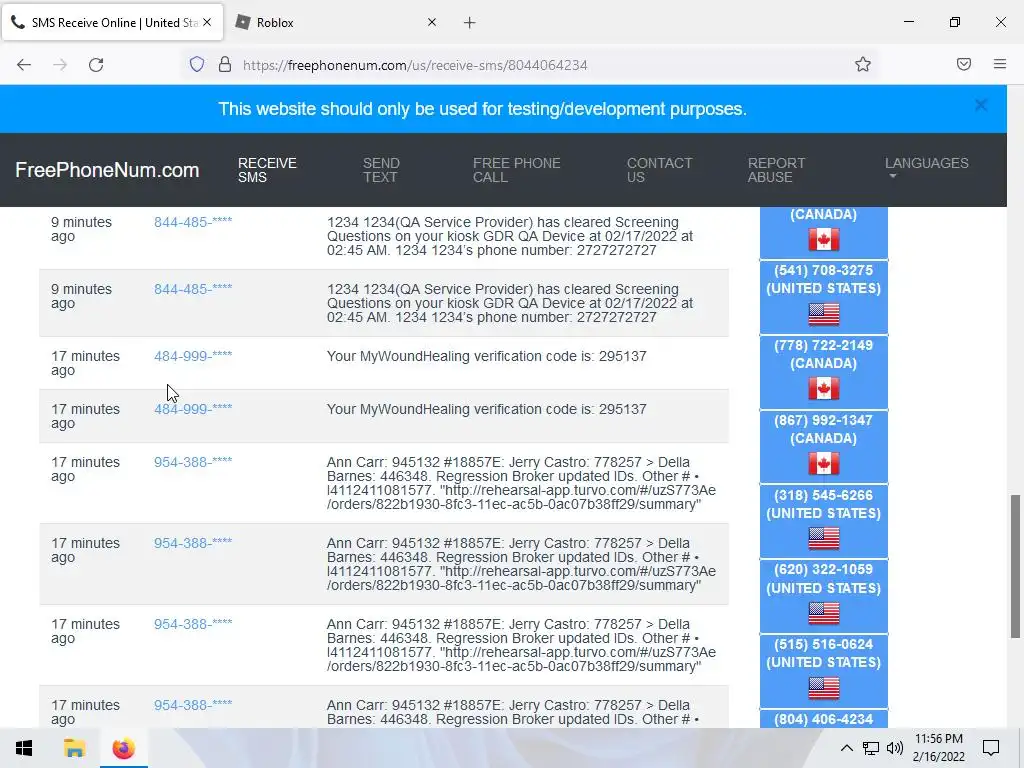Go back to the previous page
1024x768 pixels.
click(24, 65)
